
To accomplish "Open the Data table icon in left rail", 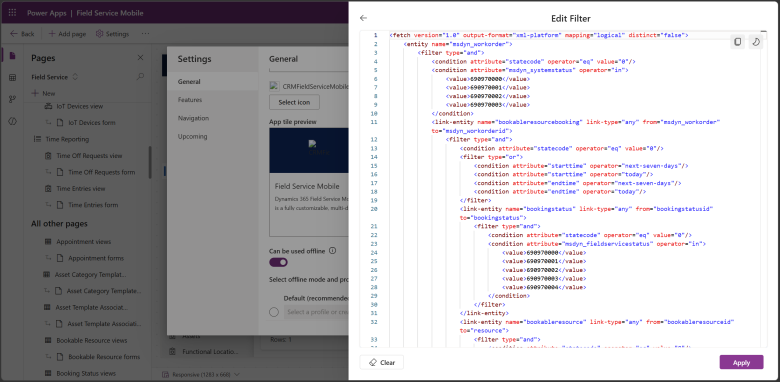I will click(12, 78).
